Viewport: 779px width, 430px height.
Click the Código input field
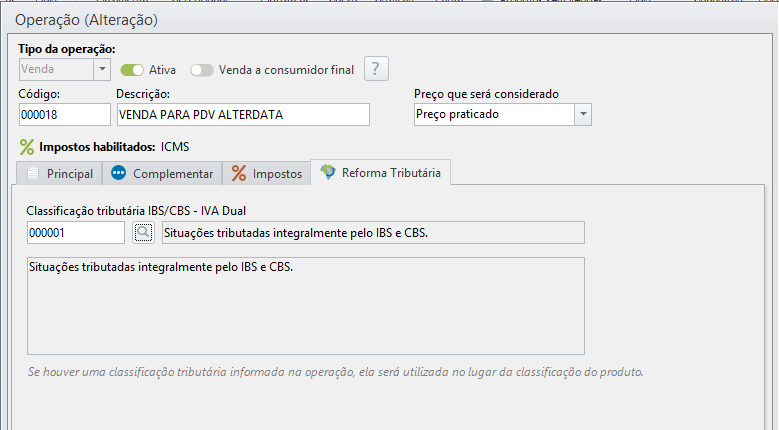(x=63, y=114)
